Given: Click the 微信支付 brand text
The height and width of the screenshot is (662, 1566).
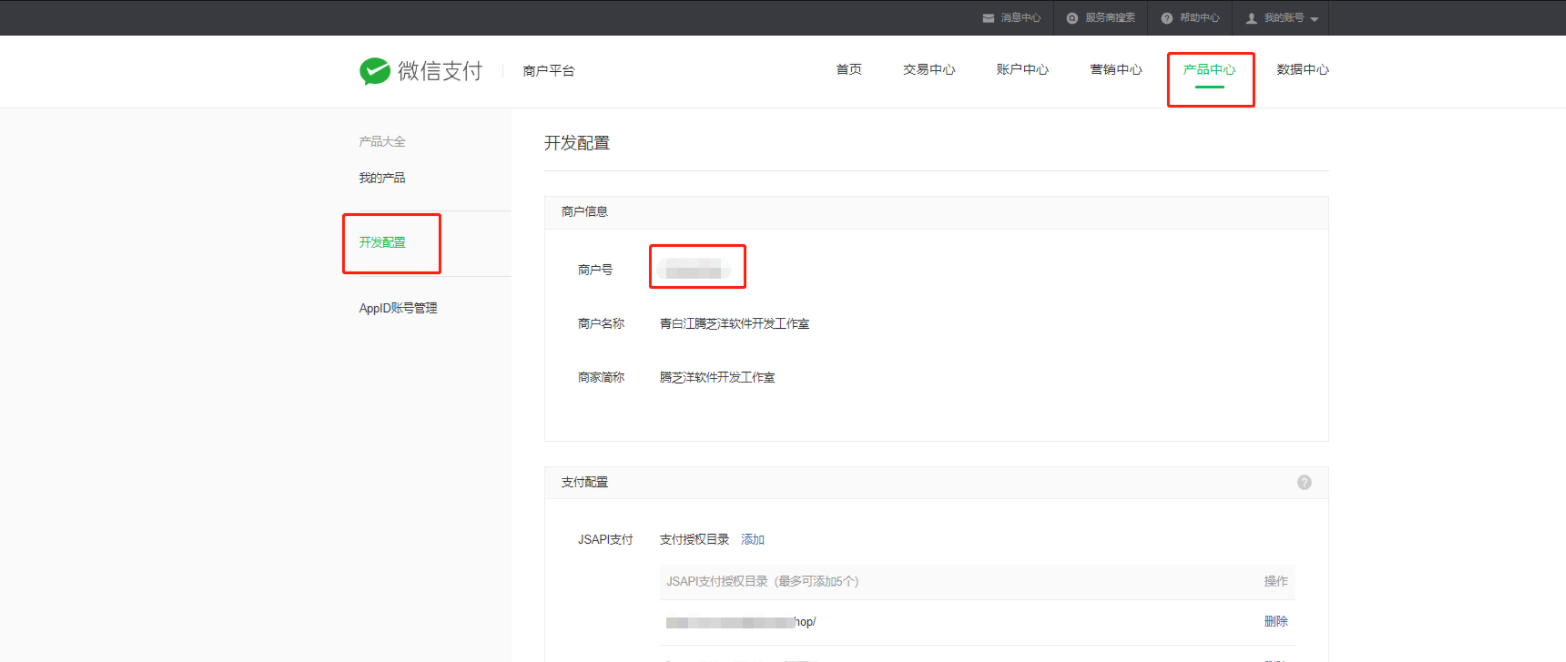Looking at the screenshot, I should 440,71.
